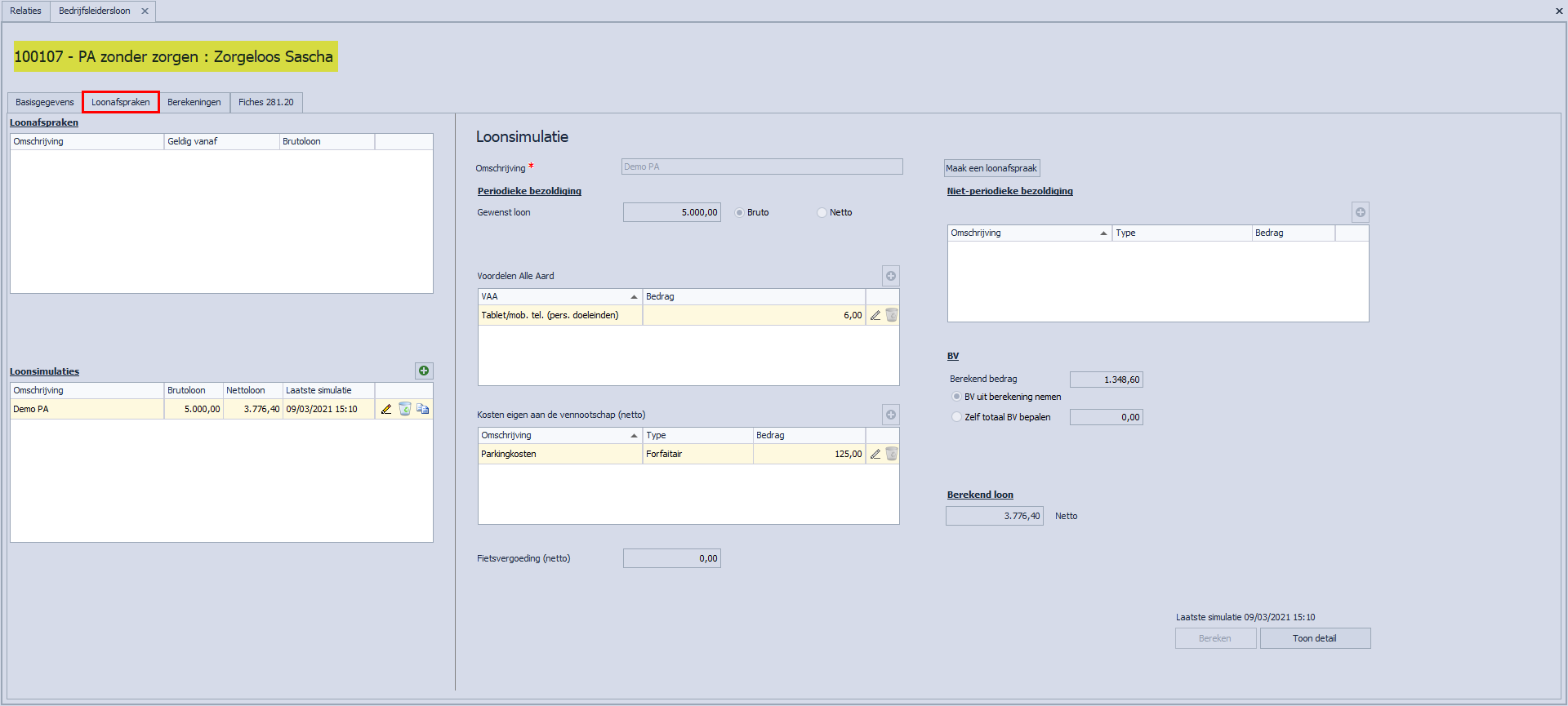Select the Bruto radio option
1568x706 pixels.
pos(739,213)
